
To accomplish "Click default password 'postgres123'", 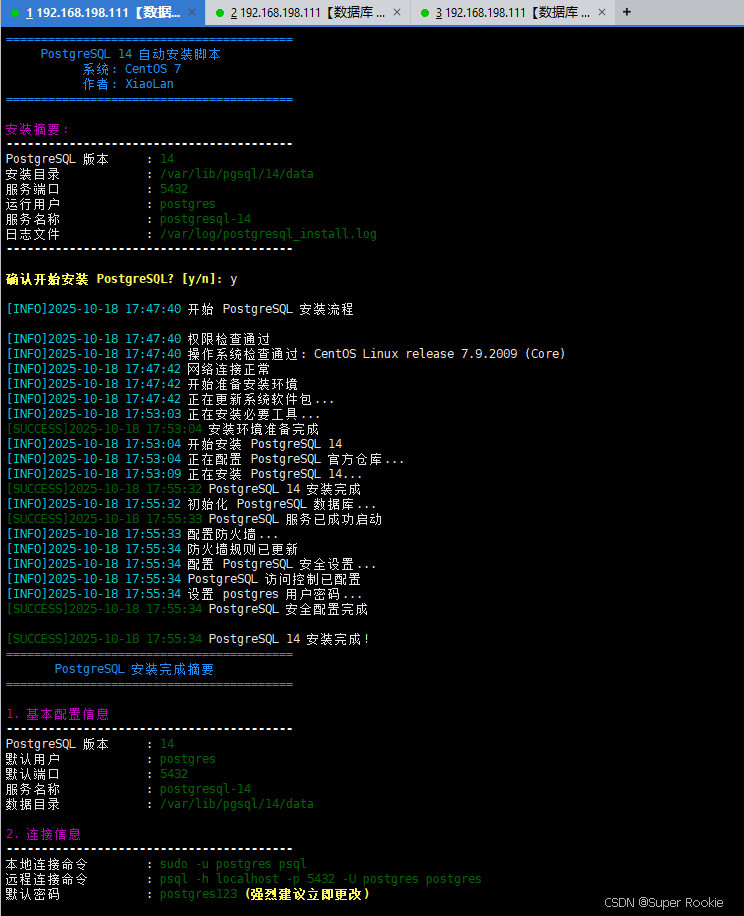I will 199,894.
